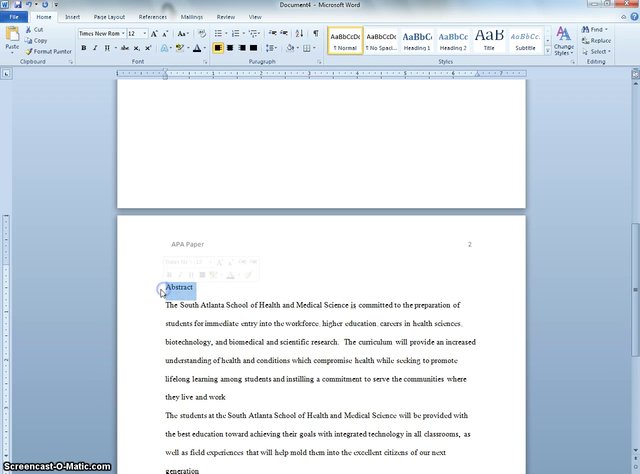
Task: Toggle Align Text Left button
Action: [218, 48]
